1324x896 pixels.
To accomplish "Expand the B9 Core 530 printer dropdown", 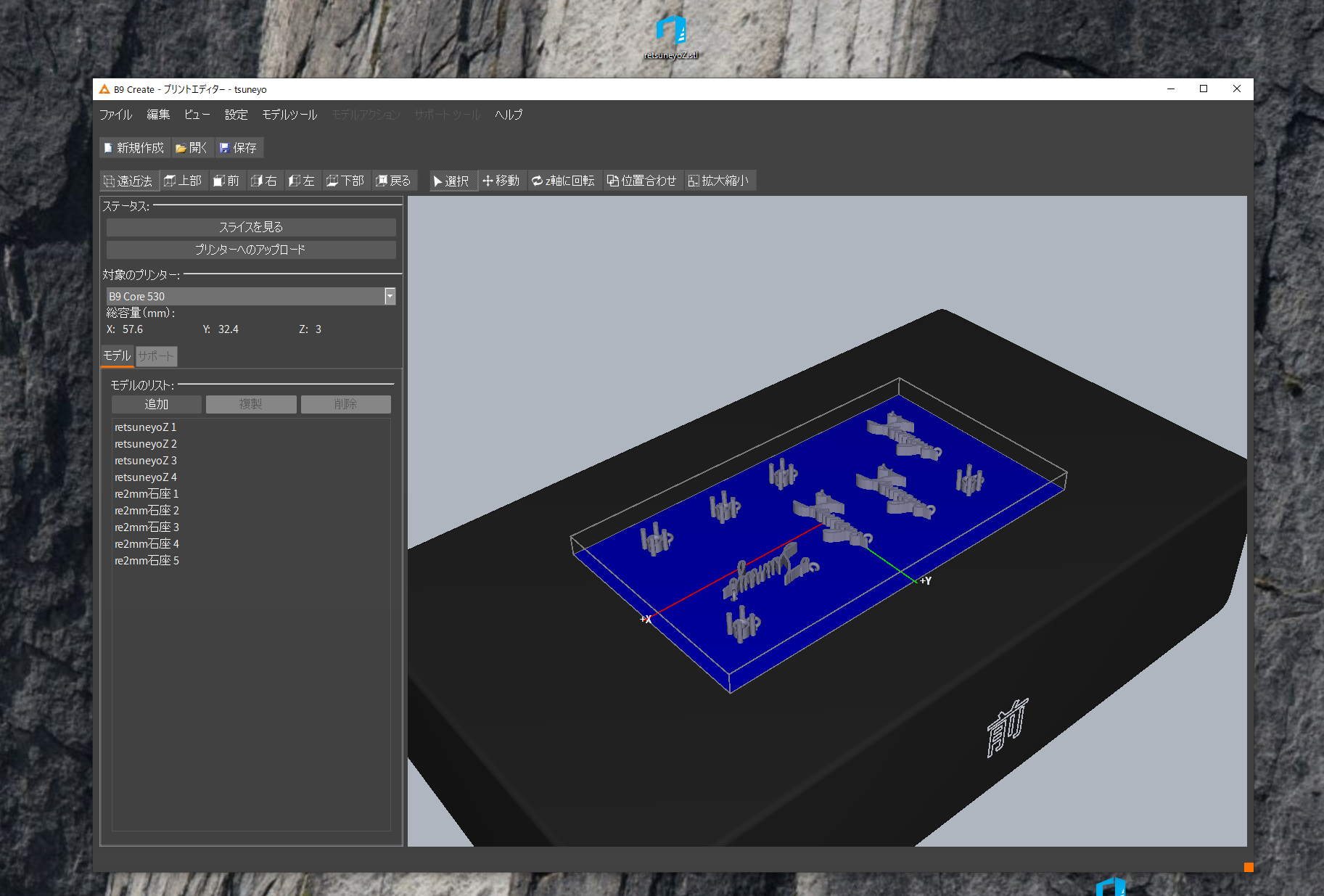I will tap(390, 296).
